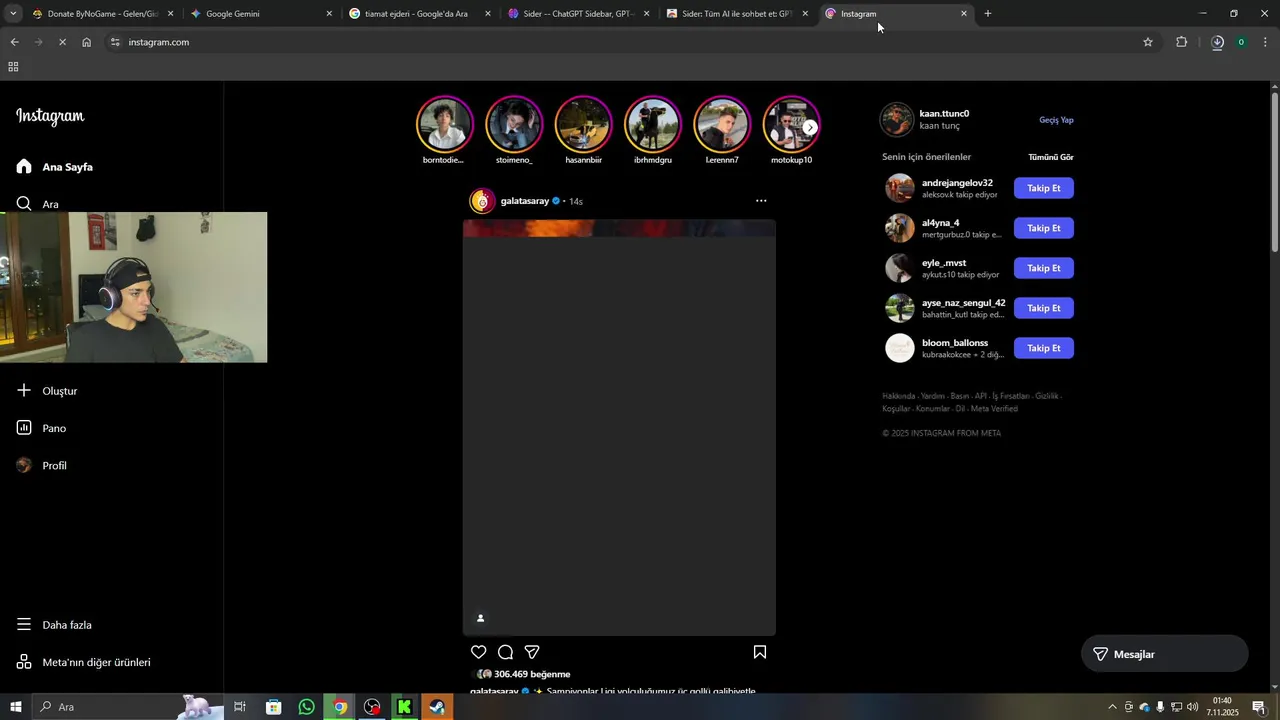Show next stories with the arrow

tap(810, 127)
